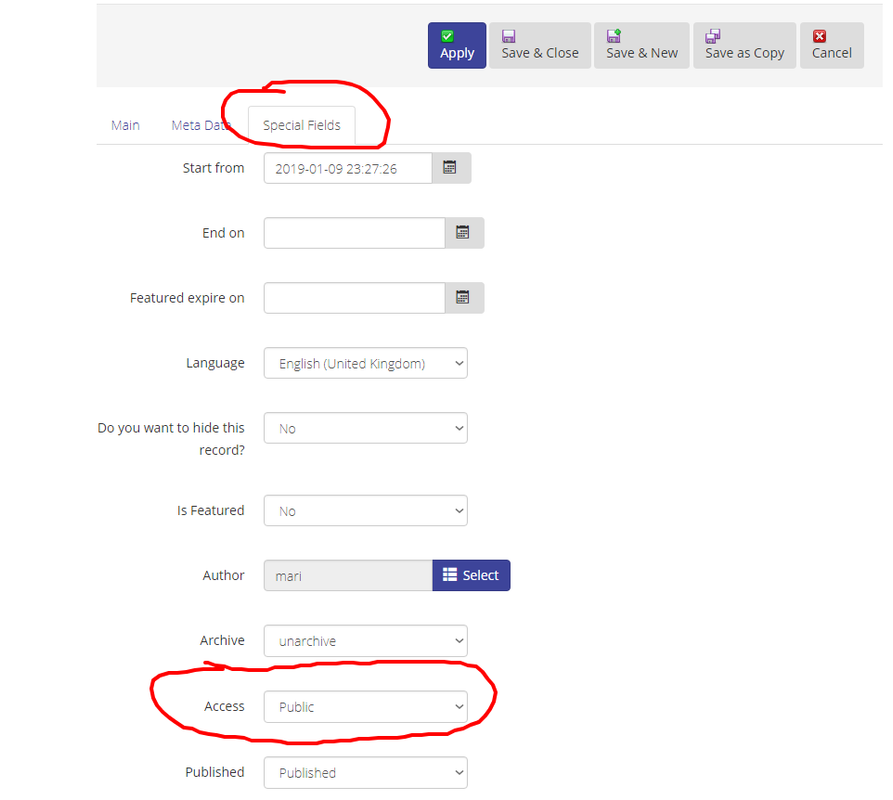
Task: Open calendar picker for Start from
Action: [x=450, y=168]
